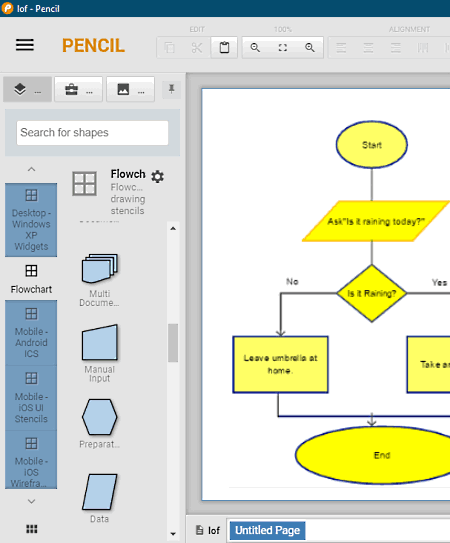Screen dimensions: 450x543
Task: Click the Zoom in magnifier icon
Action: pyautogui.click(x=310, y=47)
